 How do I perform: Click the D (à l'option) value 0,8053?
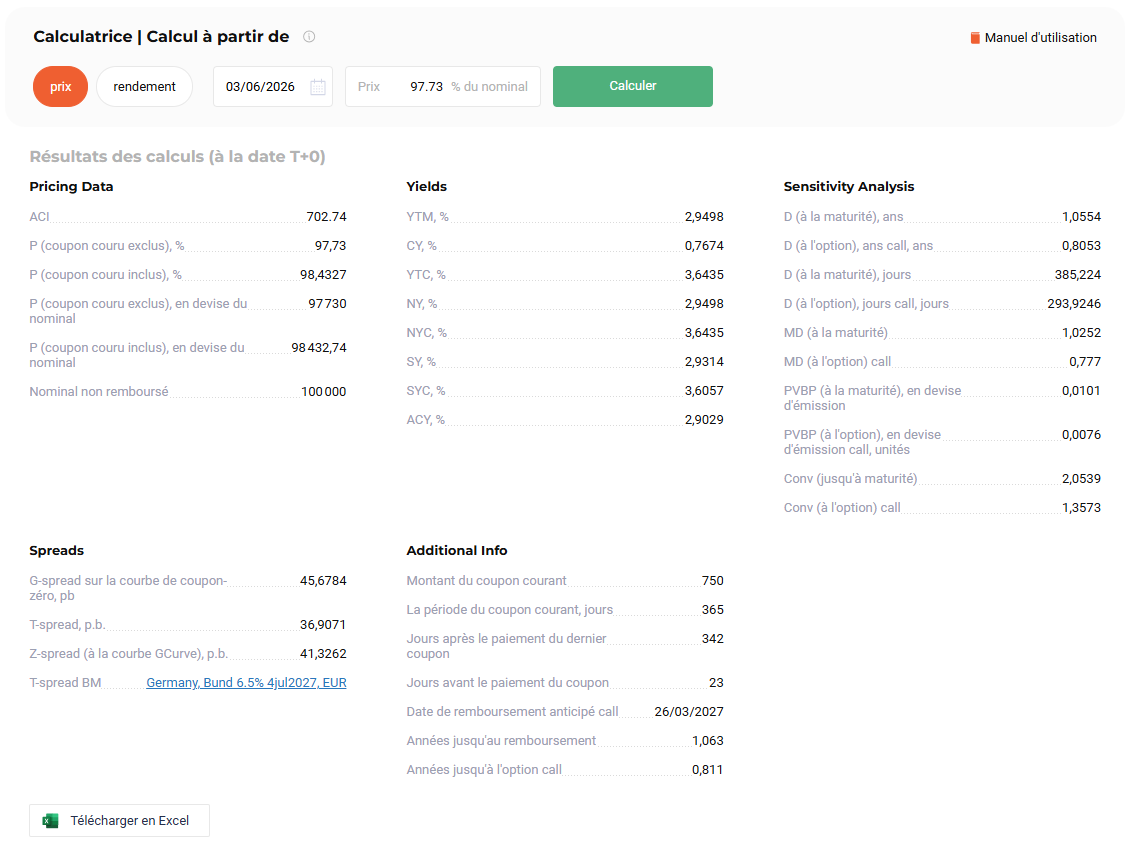pyautogui.click(x=1081, y=246)
